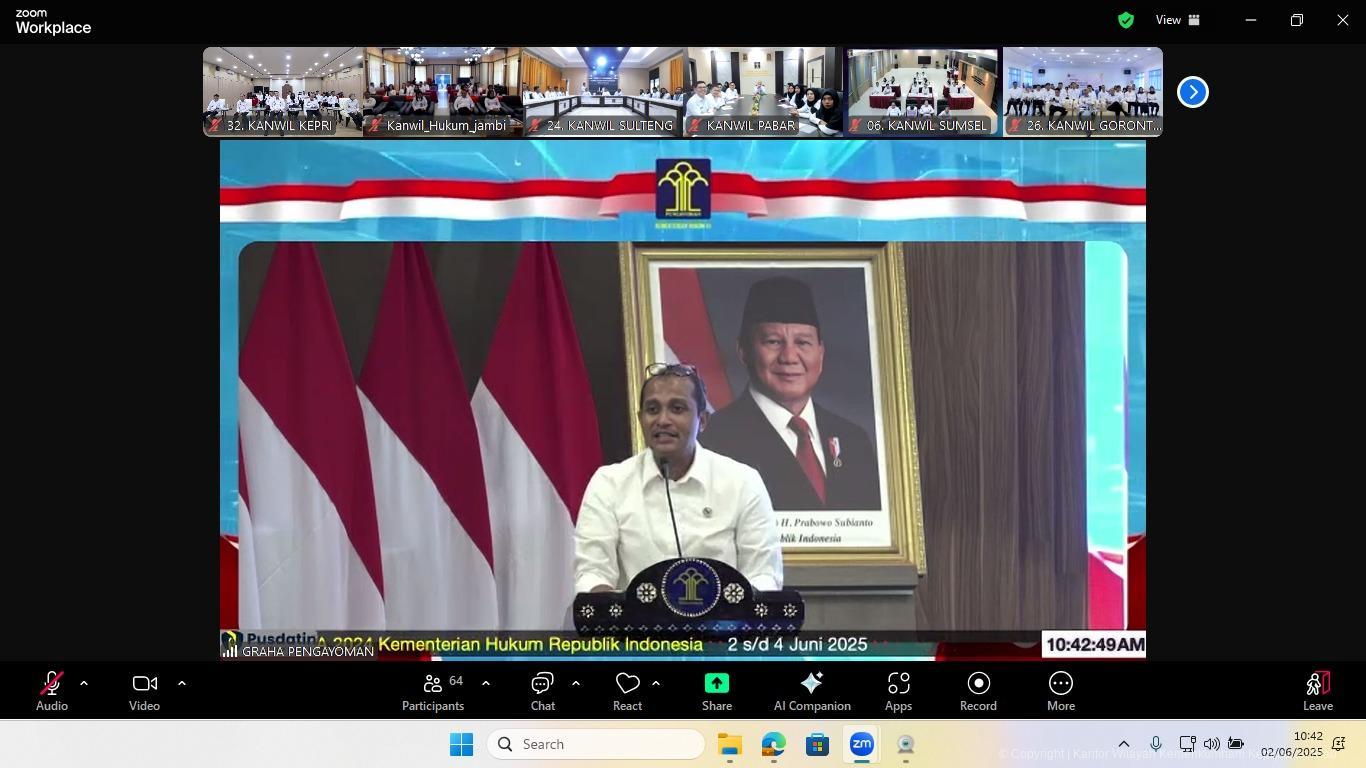Open the Participants panel
Screen dimensions: 1366x768
tap(433, 690)
